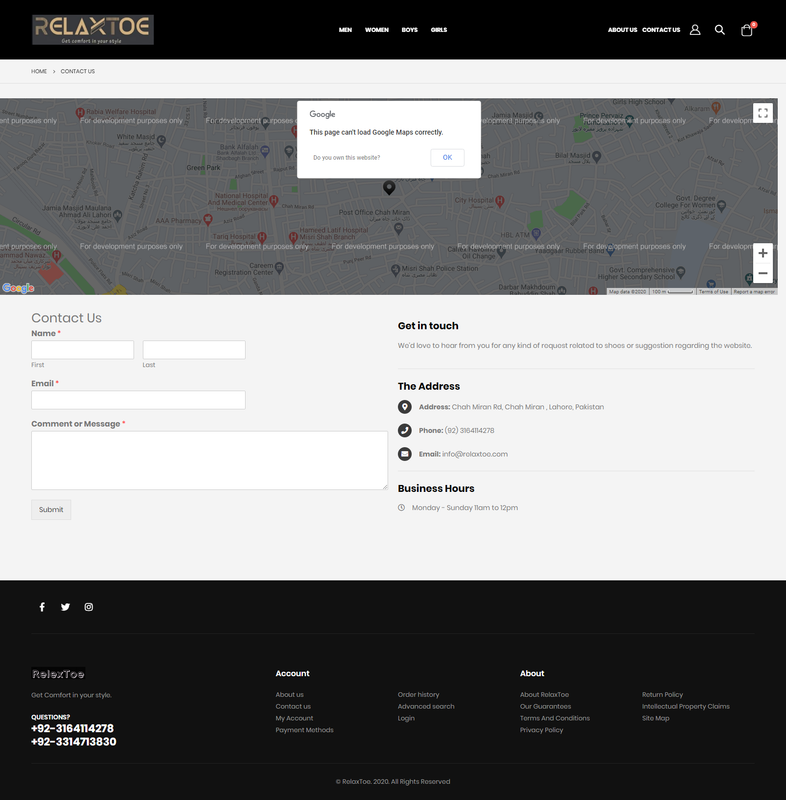Click 'Do you own this website?' link

pos(347,158)
